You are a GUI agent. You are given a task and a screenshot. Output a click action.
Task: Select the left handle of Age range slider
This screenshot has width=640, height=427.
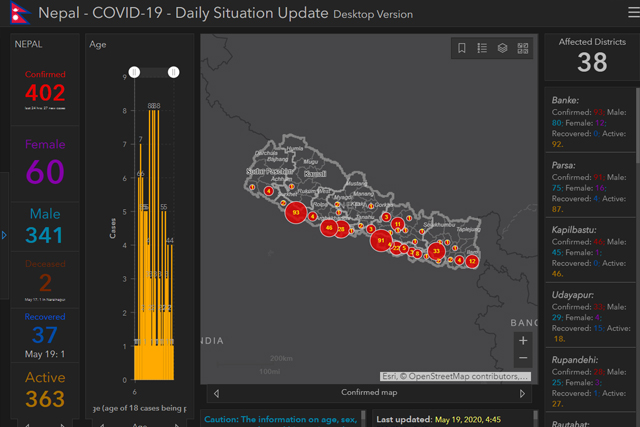pos(134,72)
